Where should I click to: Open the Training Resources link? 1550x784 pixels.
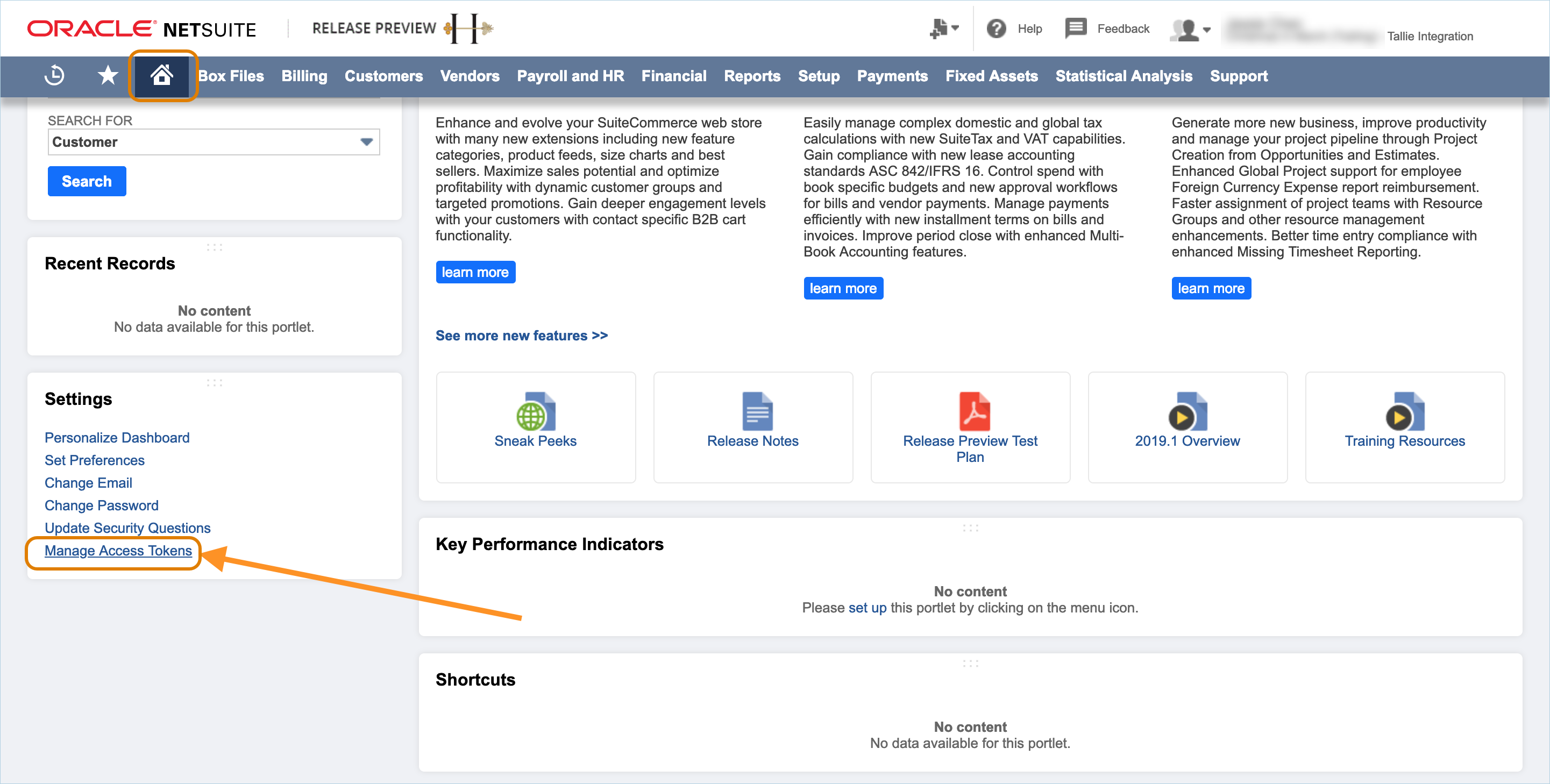pos(1404,440)
